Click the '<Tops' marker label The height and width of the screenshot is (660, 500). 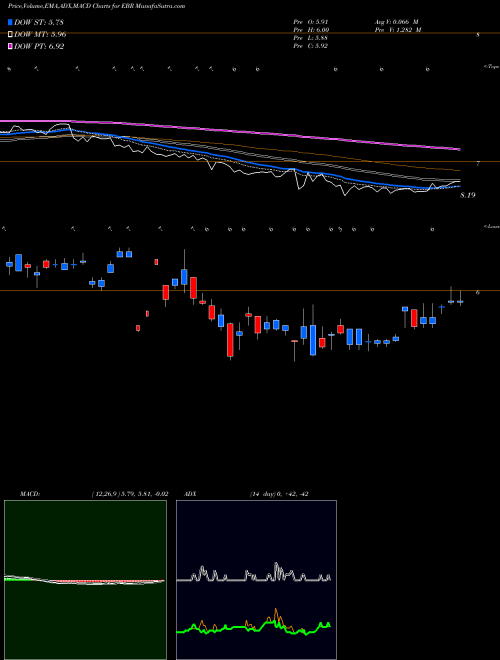(492, 67)
